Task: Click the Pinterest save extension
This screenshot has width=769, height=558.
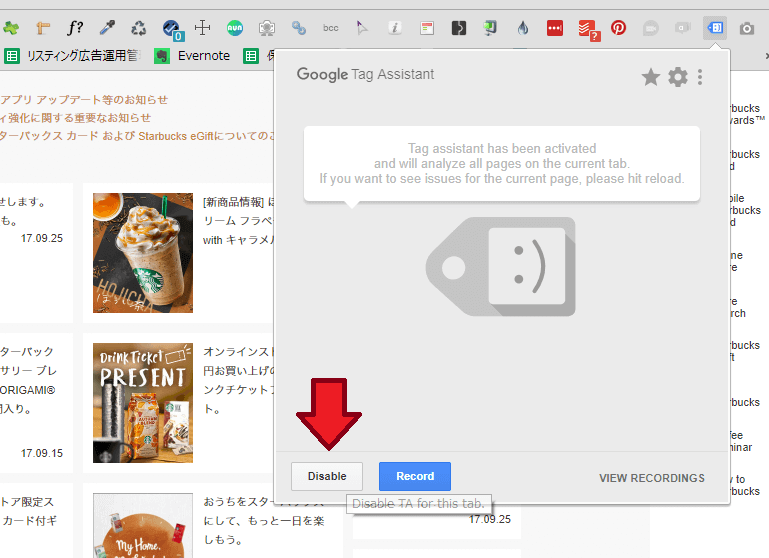Action: point(618,28)
